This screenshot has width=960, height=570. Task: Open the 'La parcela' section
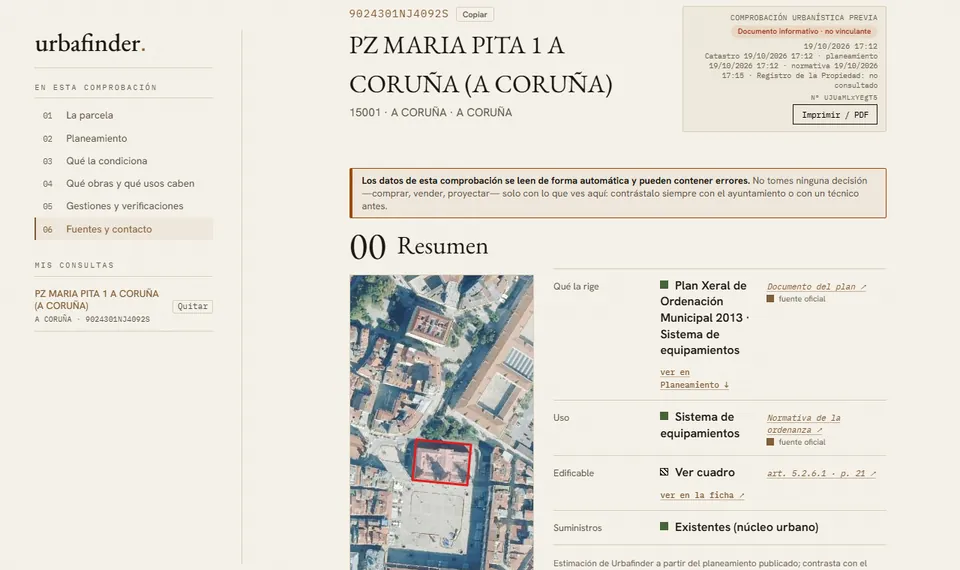tap(89, 115)
